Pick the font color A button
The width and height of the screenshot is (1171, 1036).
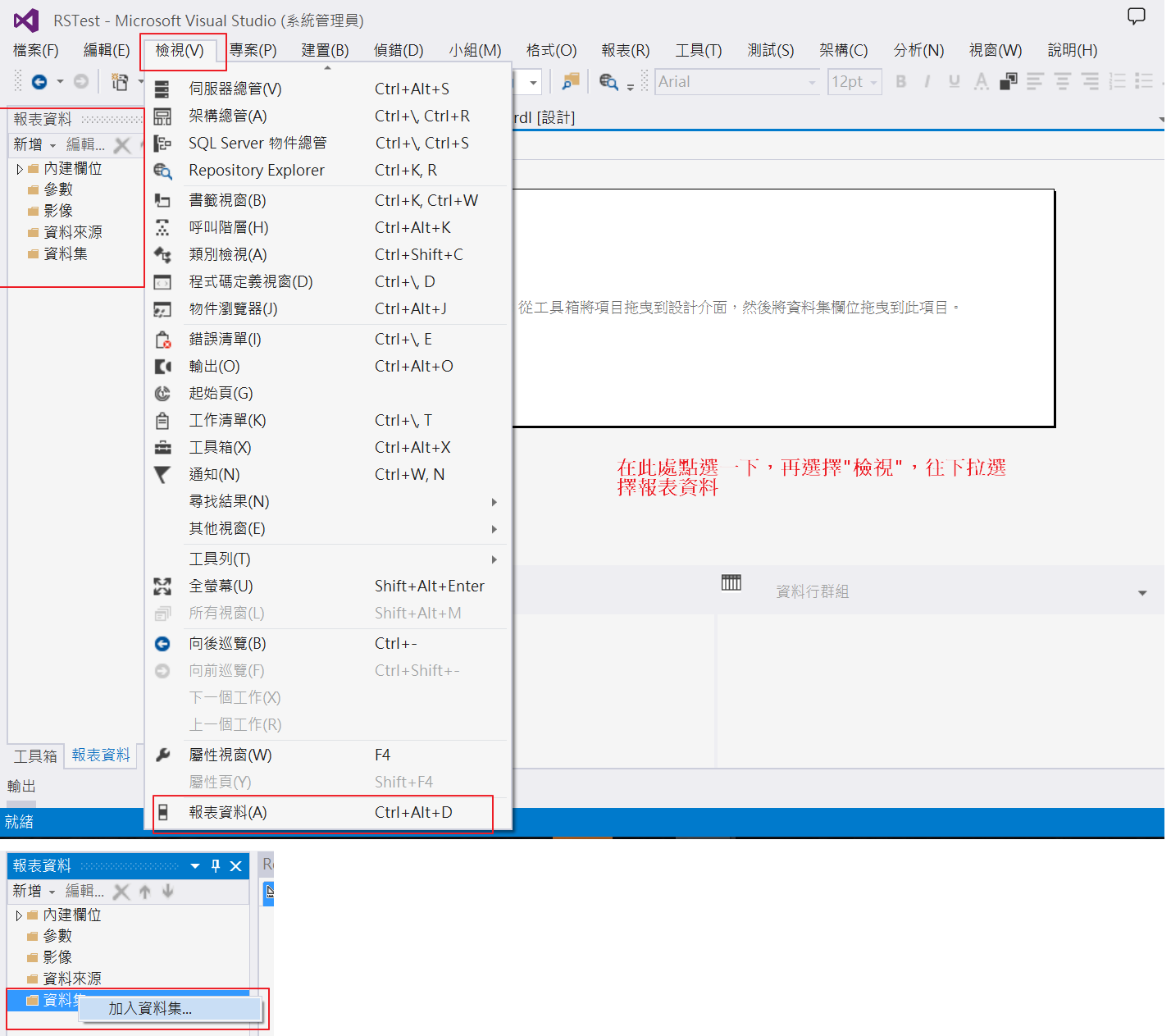[x=982, y=81]
